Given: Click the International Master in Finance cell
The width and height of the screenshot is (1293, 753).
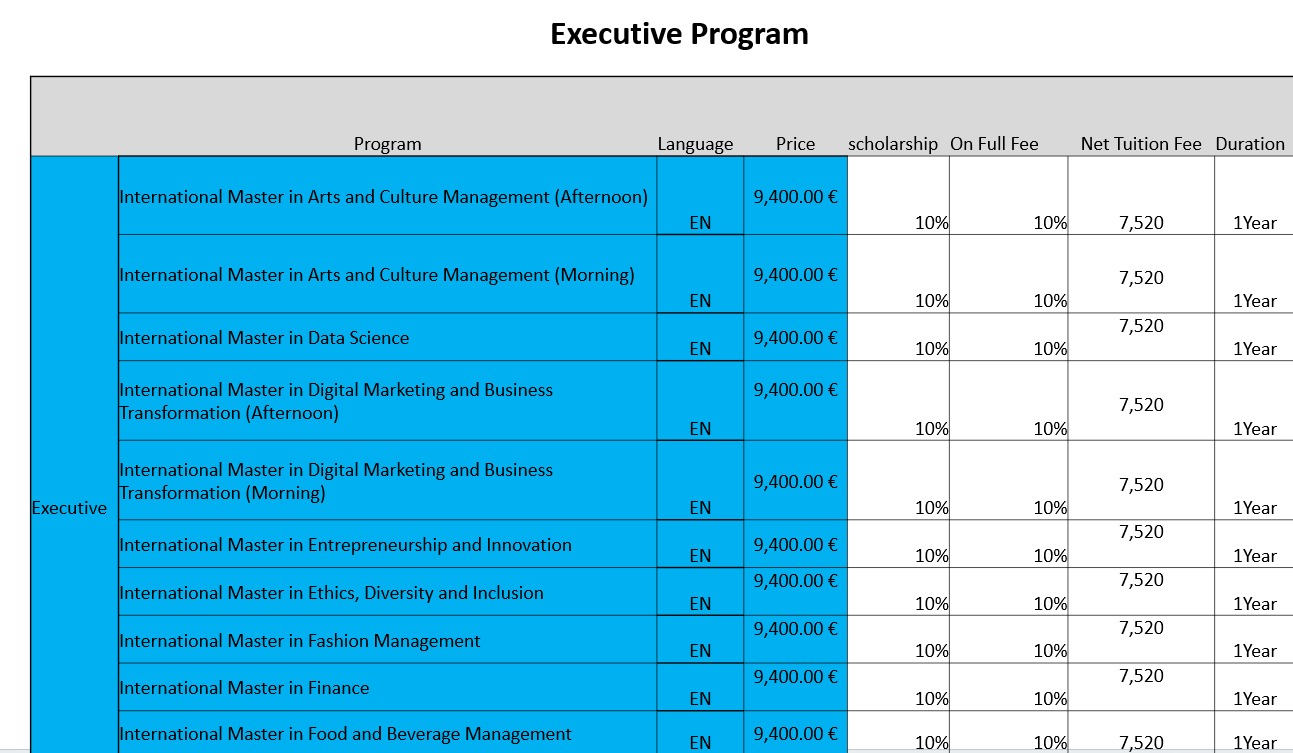Looking at the screenshot, I should point(244,688).
